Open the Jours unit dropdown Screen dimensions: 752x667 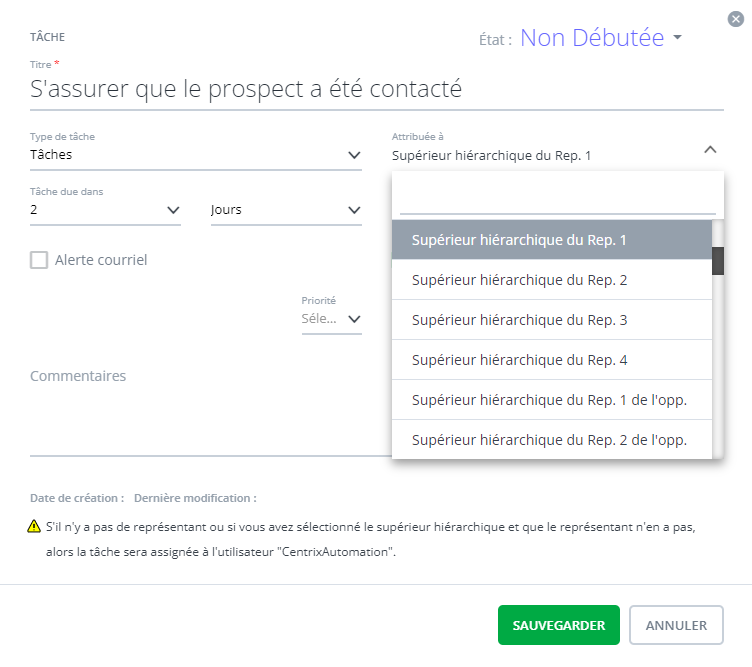353,210
